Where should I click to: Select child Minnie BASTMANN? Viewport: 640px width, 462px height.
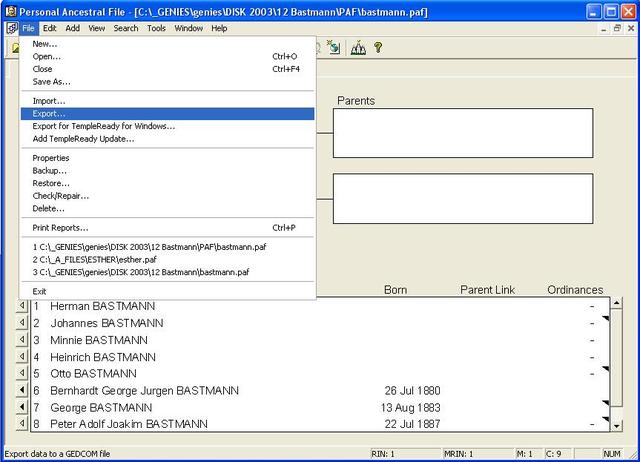click(320, 340)
